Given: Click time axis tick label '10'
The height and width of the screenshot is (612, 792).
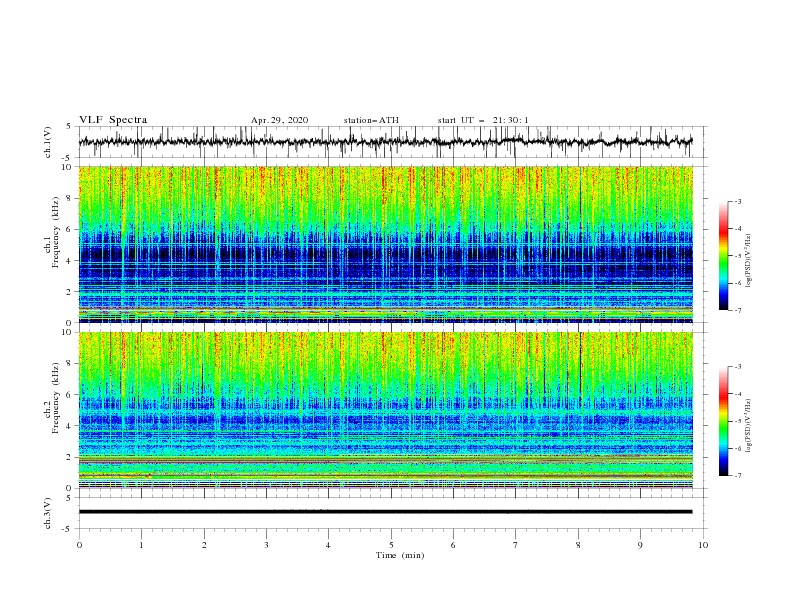Looking at the screenshot, I should pyautogui.click(x=703, y=545).
